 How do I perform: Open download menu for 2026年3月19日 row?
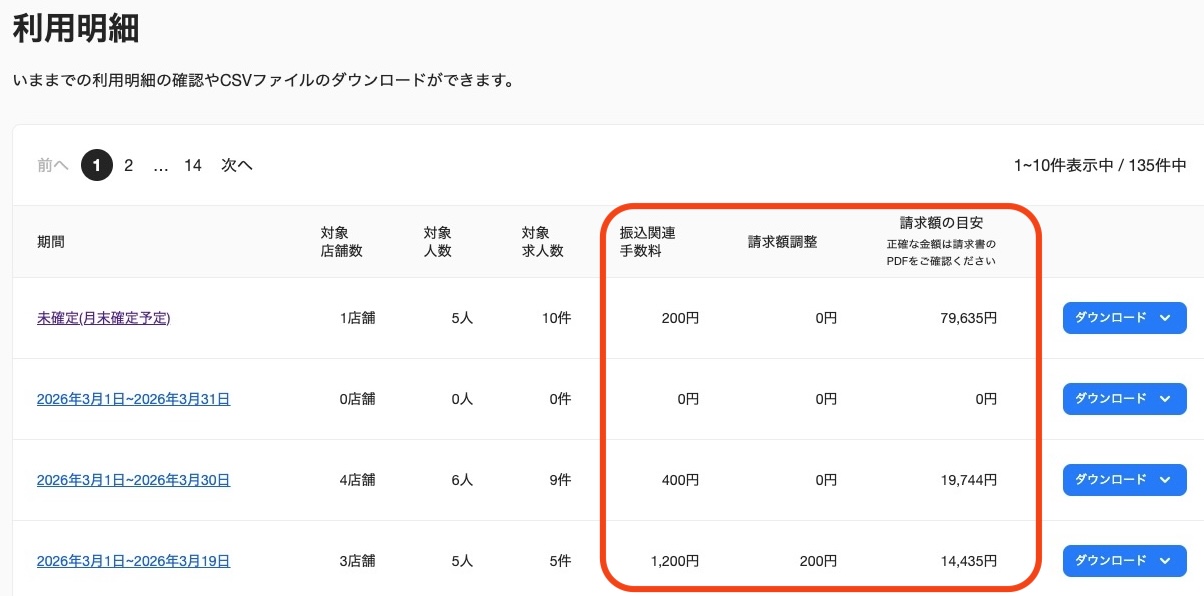coord(1124,561)
